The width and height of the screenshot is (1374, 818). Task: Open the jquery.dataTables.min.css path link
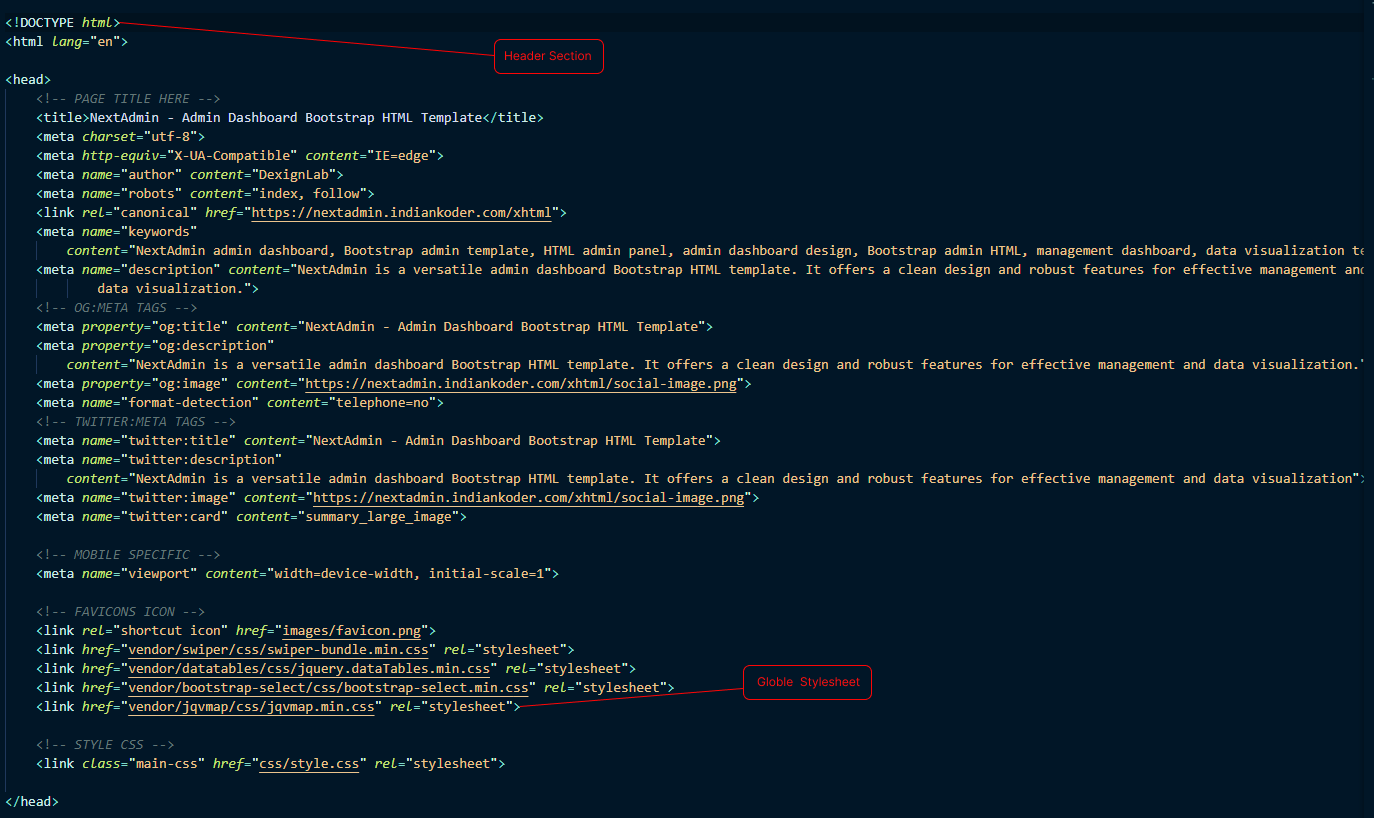[x=309, y=668]
